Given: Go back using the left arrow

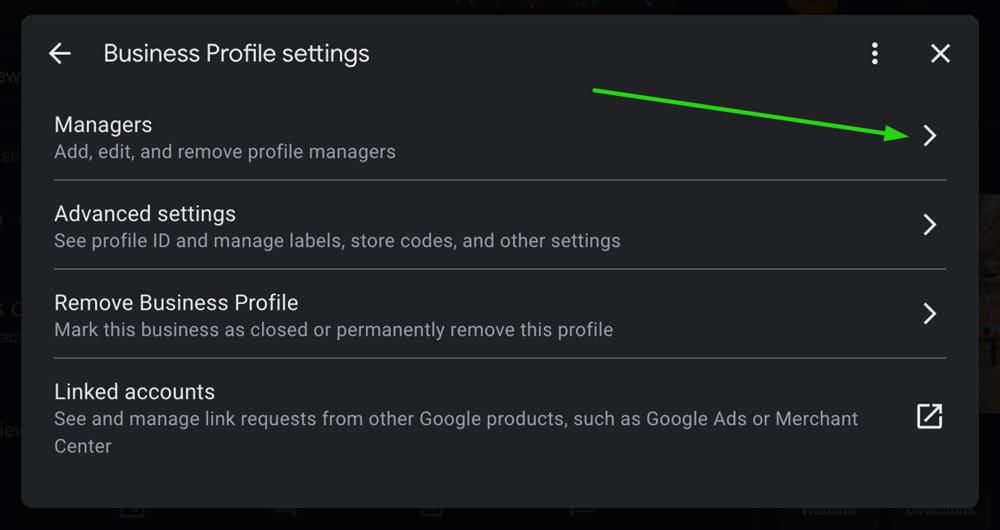Looking at the screenshot, I should click(x=60, y=54).
